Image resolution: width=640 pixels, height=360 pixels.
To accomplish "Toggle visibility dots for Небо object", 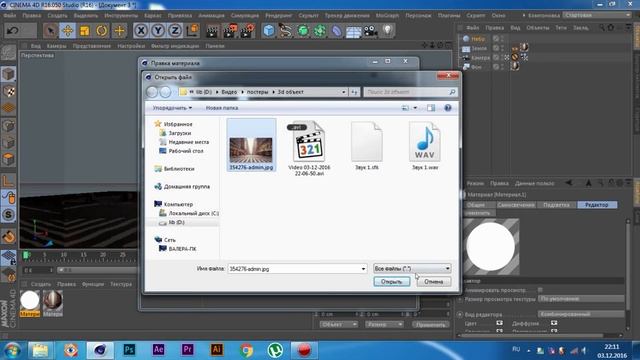I will [502, 39].
